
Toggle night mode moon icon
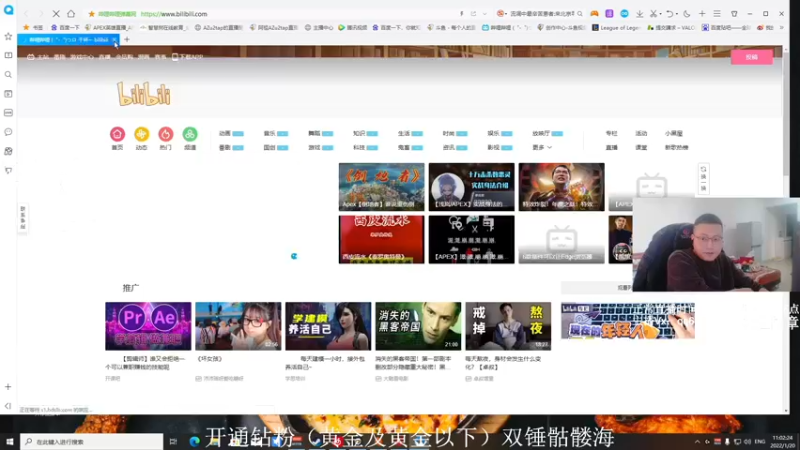click(x=687, y=14)
